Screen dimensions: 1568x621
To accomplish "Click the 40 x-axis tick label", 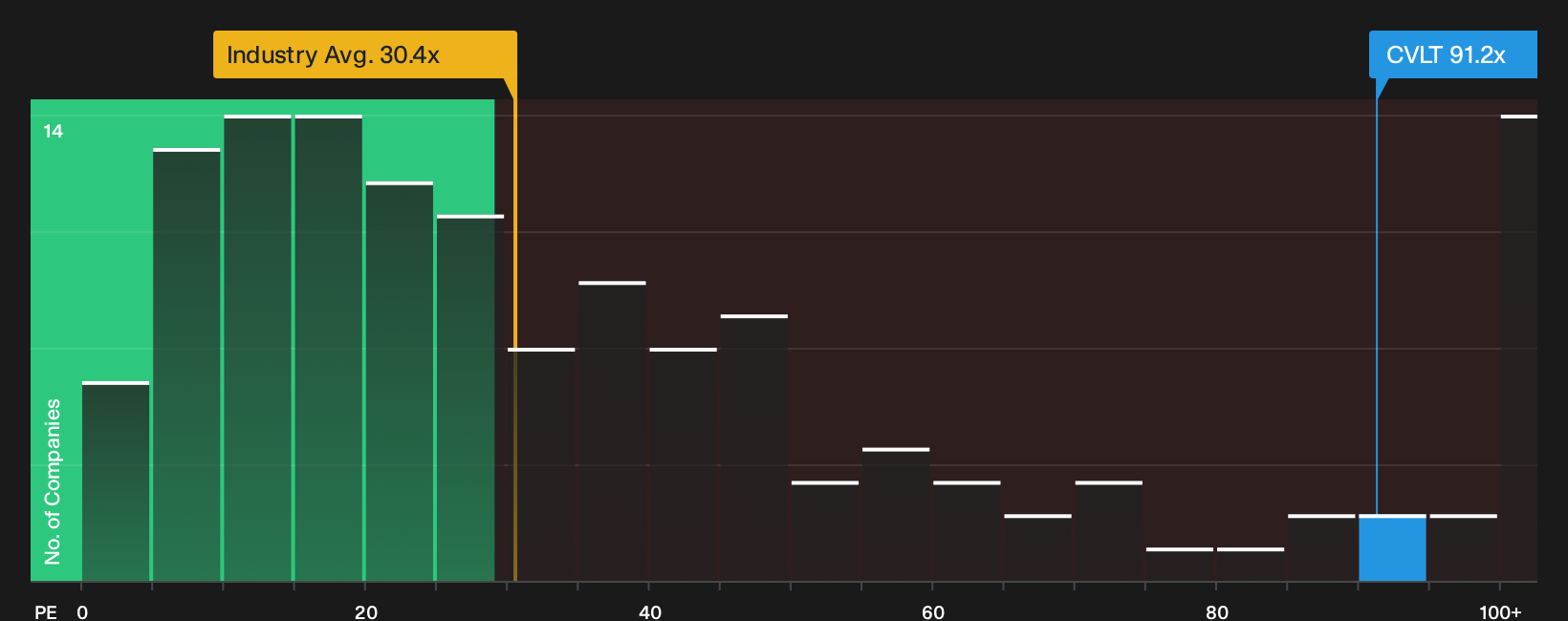I will 649,611.
